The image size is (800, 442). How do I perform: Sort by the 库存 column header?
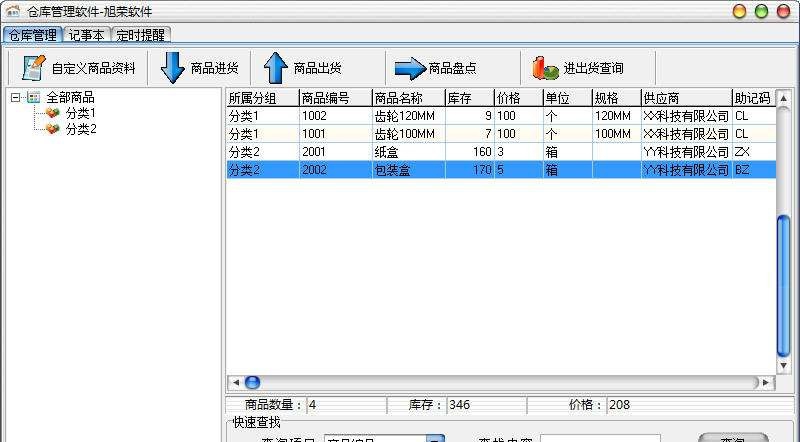(470, 97)
